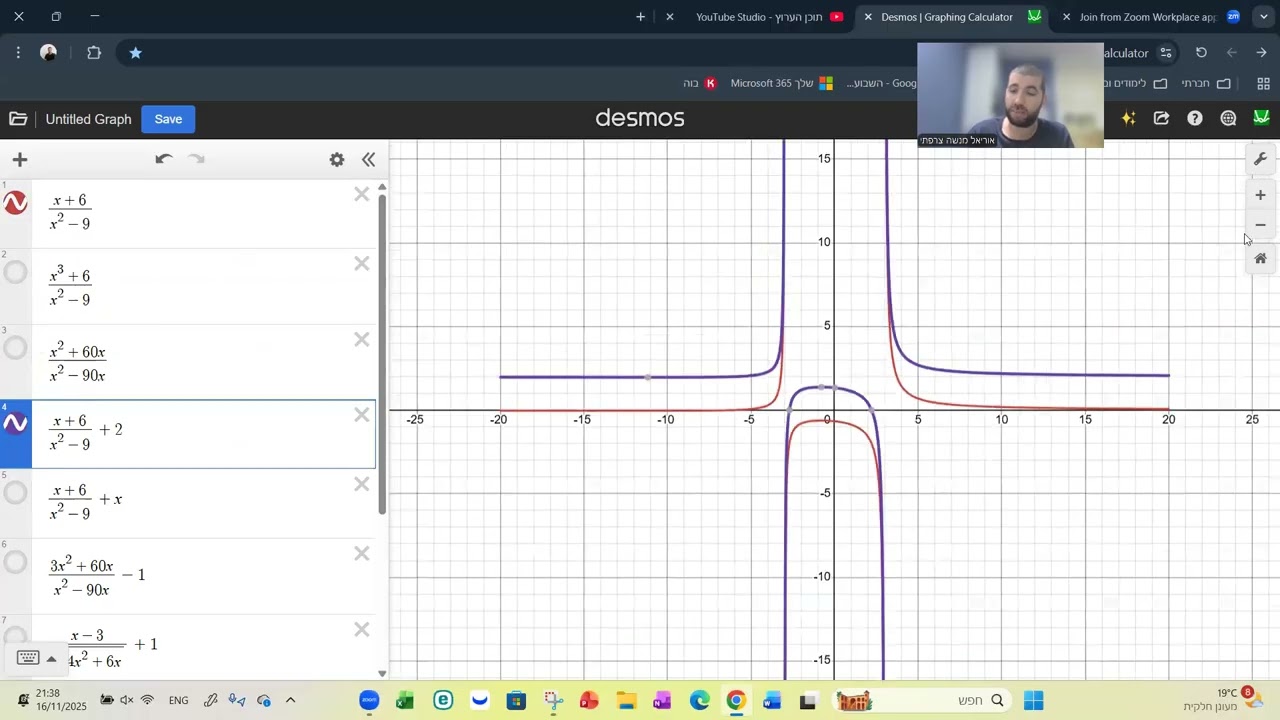
Task: Switch to Join from Zoom Workplace tab
Action: [1150, 17]
